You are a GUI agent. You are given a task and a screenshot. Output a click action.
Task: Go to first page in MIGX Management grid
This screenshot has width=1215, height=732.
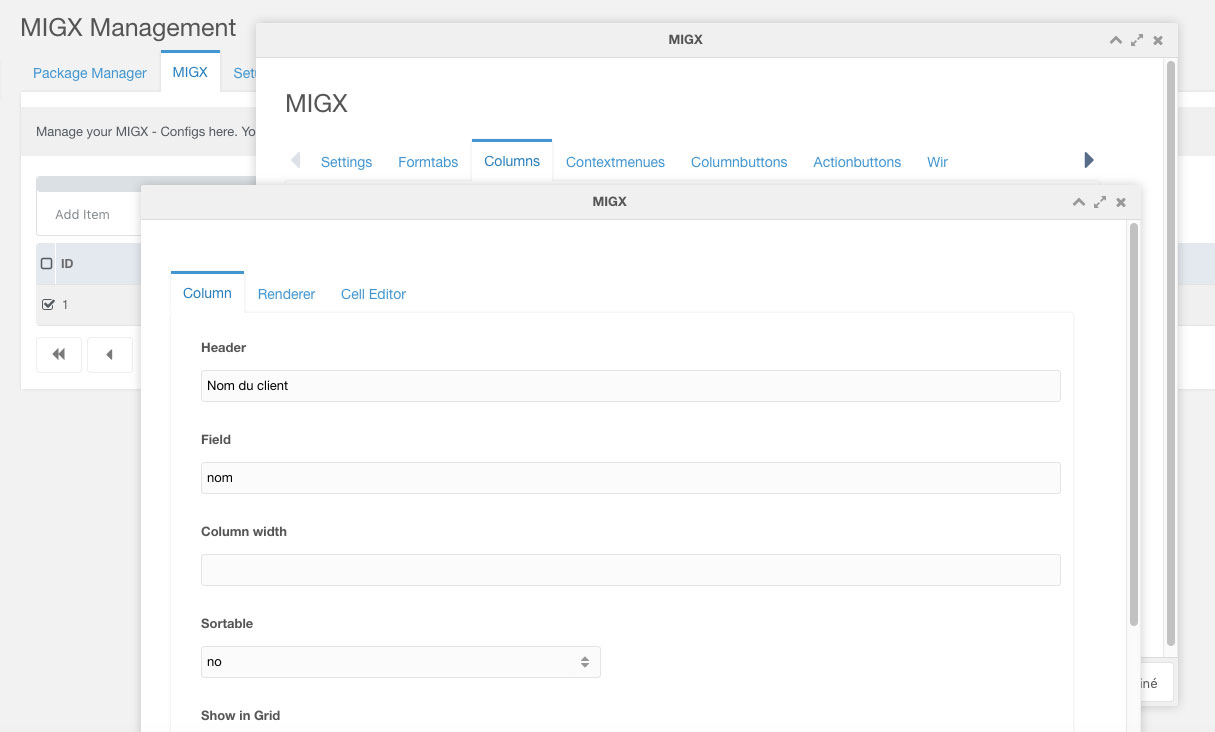tap(59, 355)
